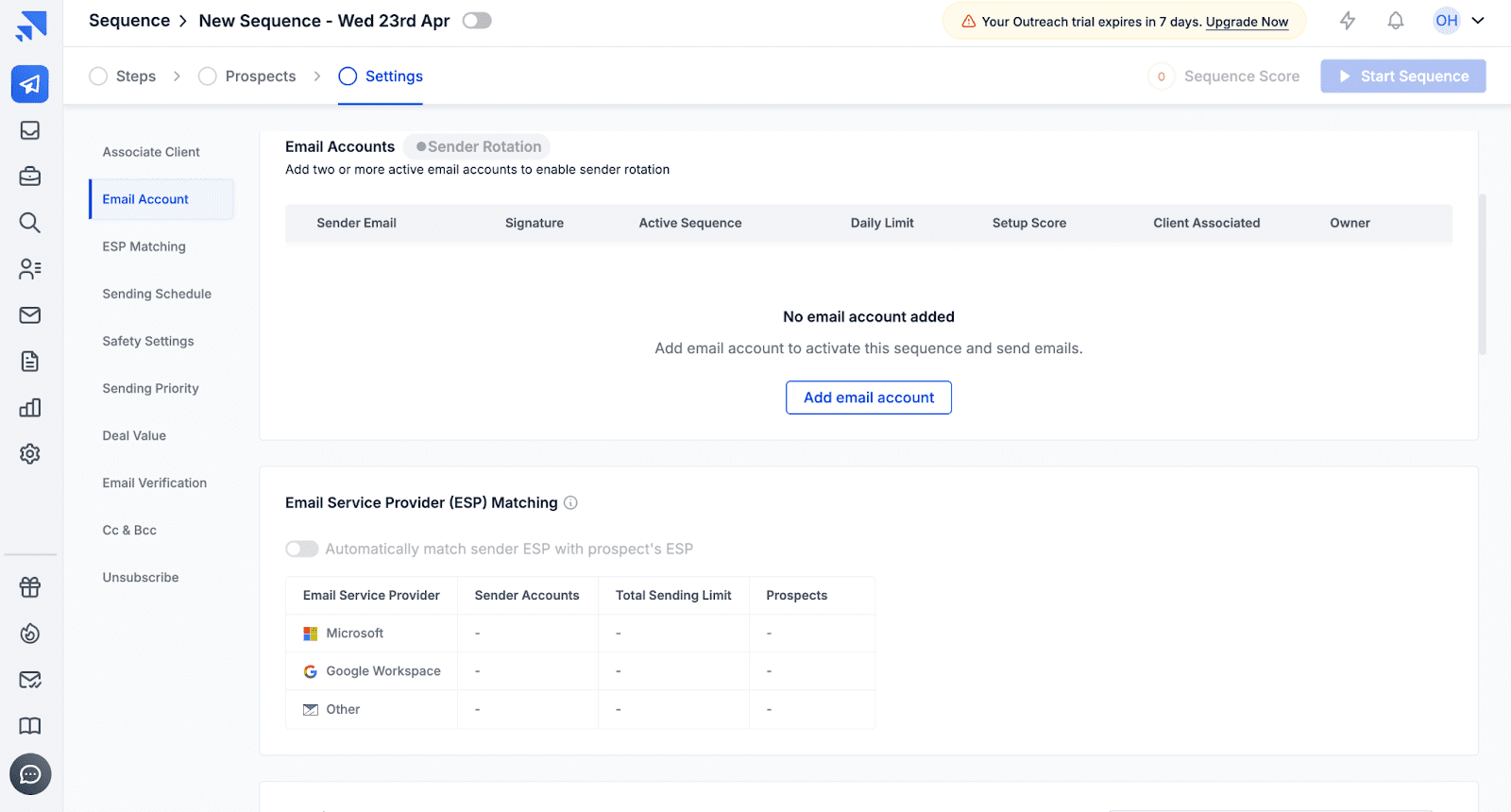Click the notification bell icon

[1395, 21]
